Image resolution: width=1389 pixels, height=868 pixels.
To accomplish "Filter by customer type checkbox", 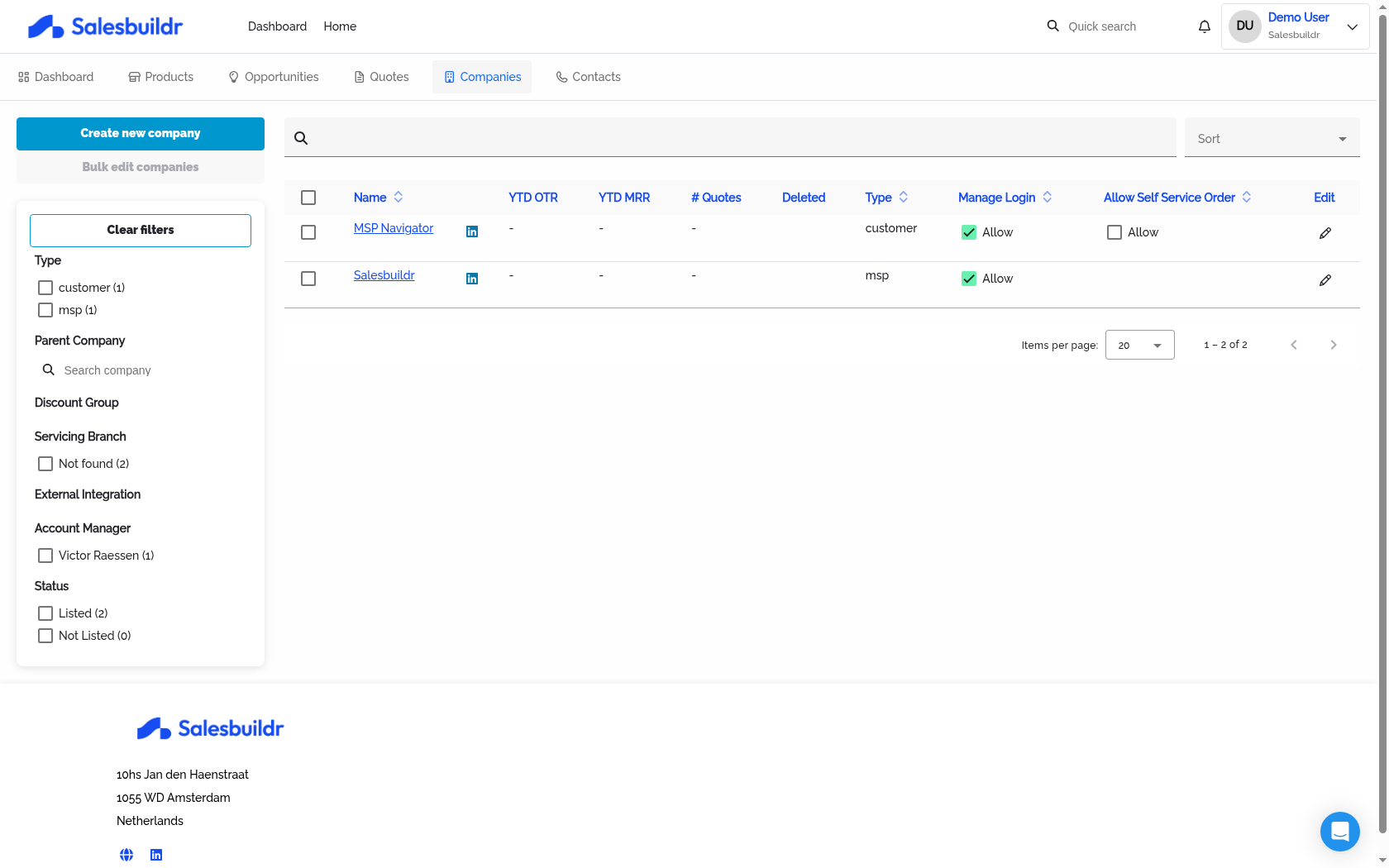I will (45, 288).
